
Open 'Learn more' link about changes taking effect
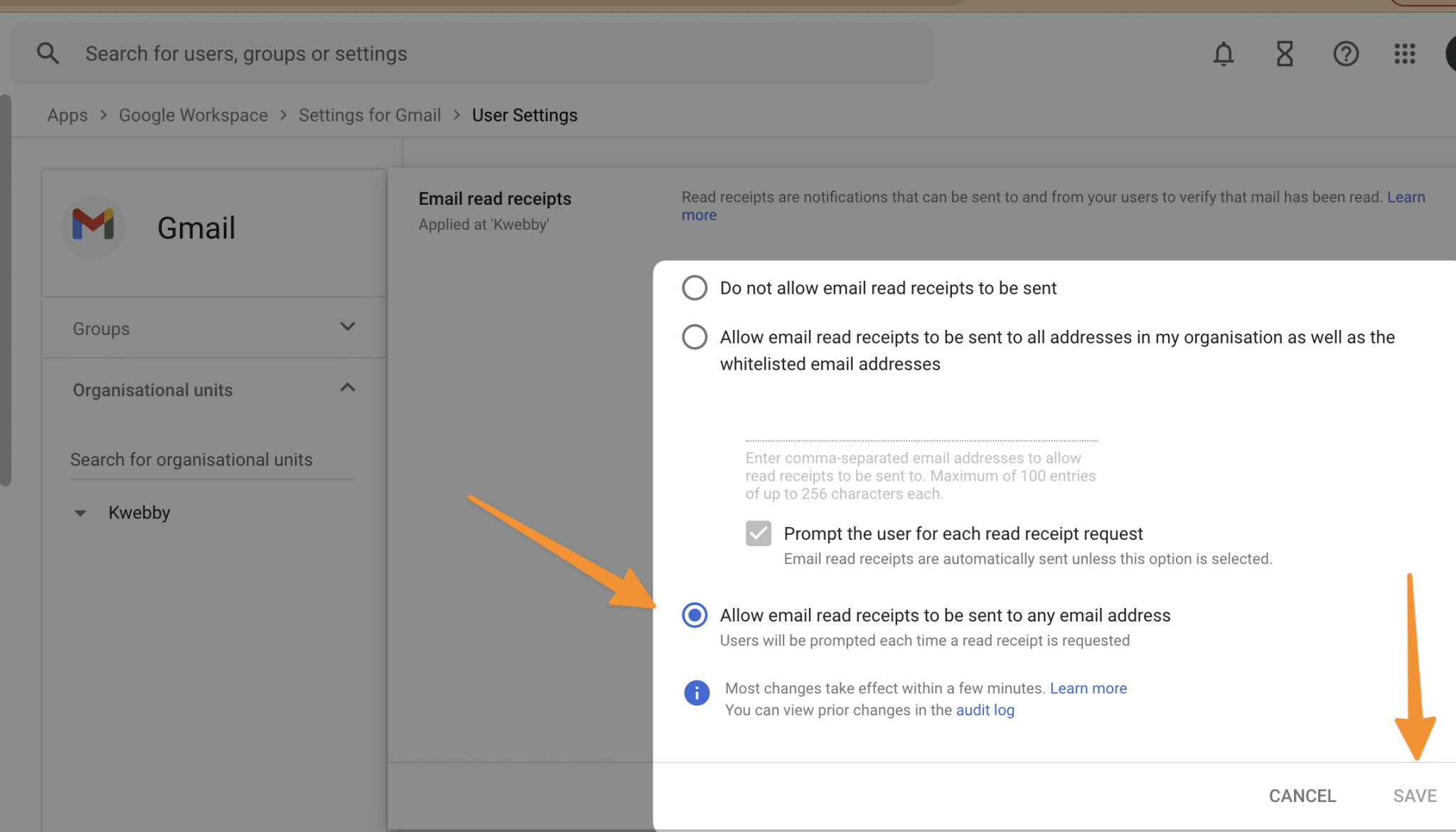[1088, 688]
